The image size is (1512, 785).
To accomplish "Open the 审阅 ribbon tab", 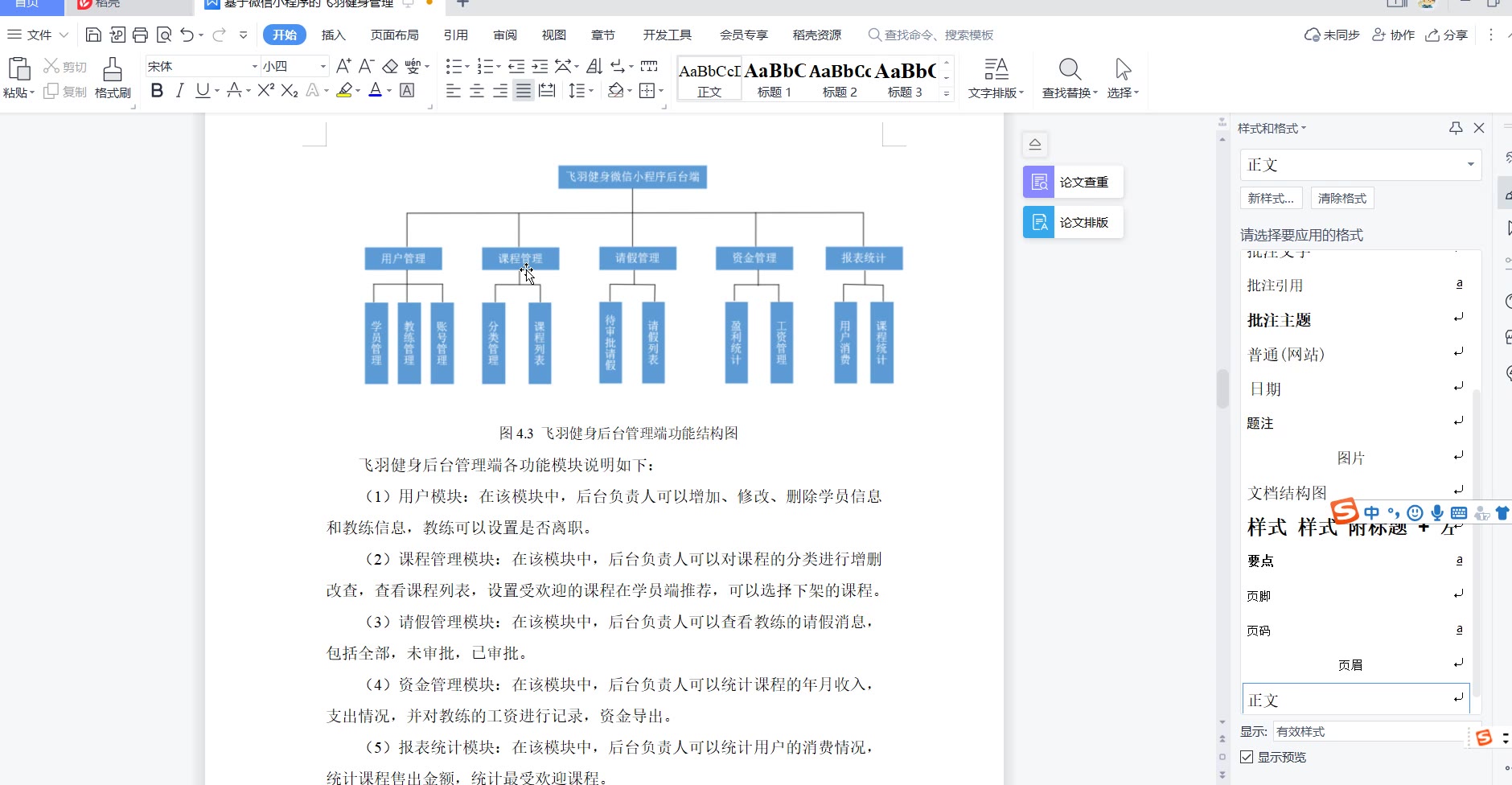I will 505,35.
